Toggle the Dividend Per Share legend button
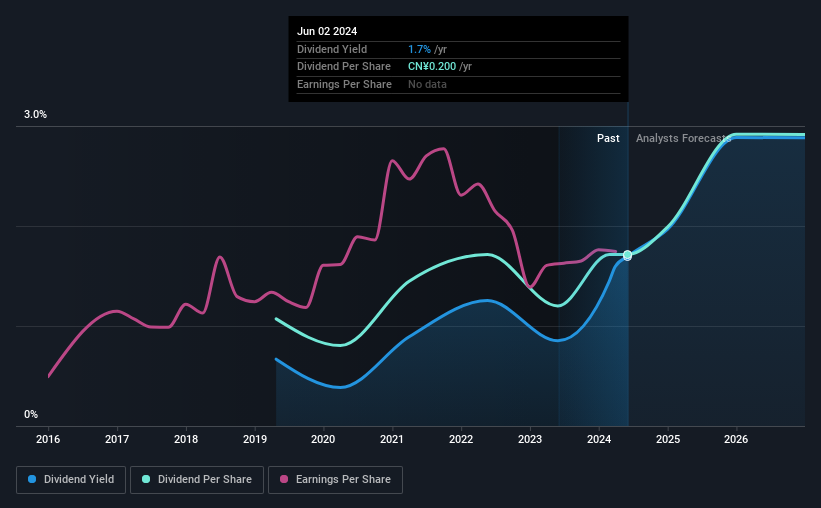The image size is (821, 508). pos(197,480)
